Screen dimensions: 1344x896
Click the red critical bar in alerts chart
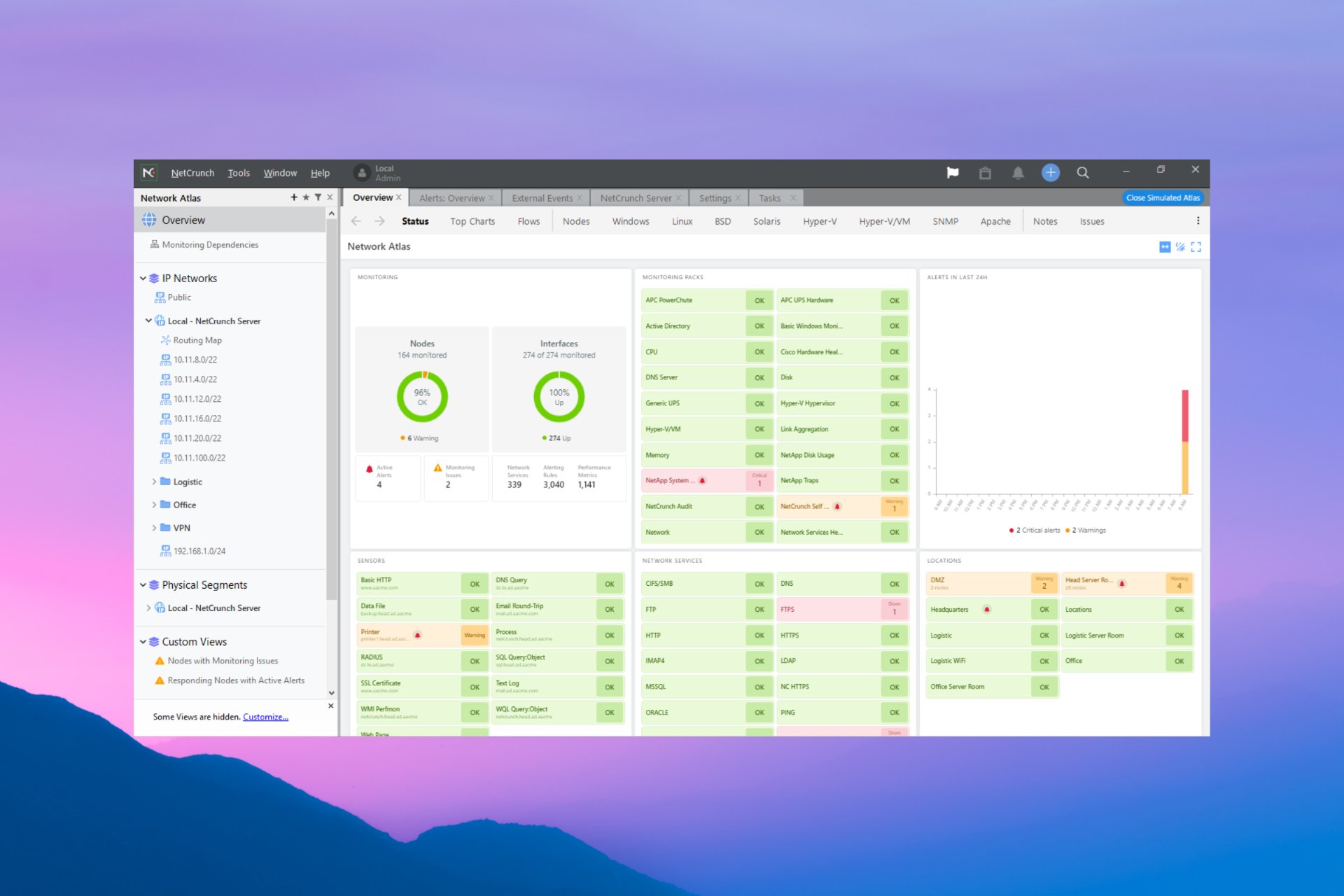(x=1185, y=416)
